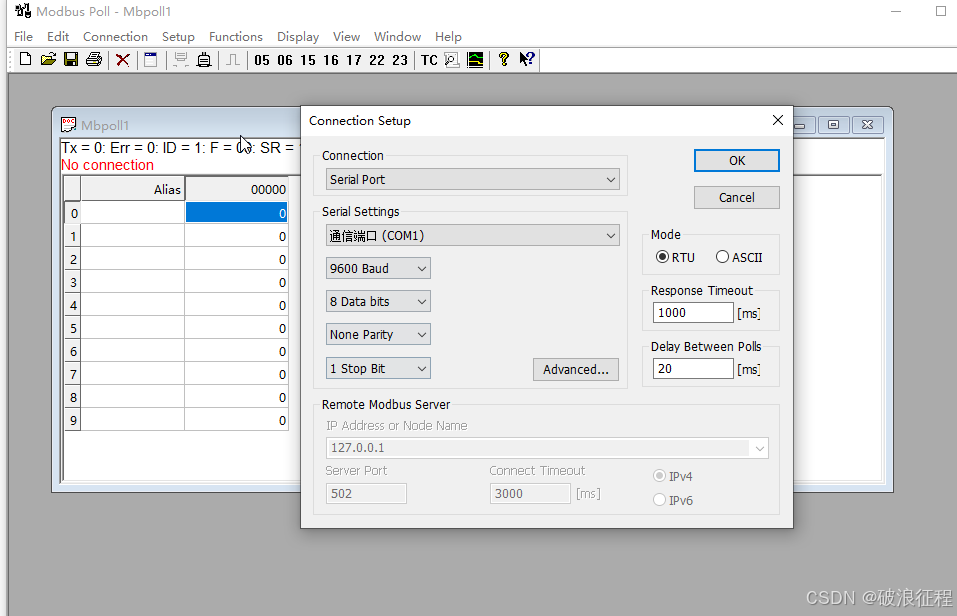Click the print setup icon beside connect

tap(204, 60)
